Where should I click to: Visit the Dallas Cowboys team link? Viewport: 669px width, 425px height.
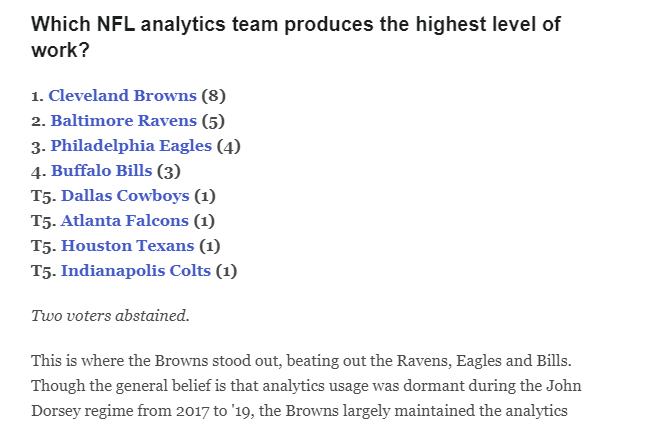pos(125,196)
